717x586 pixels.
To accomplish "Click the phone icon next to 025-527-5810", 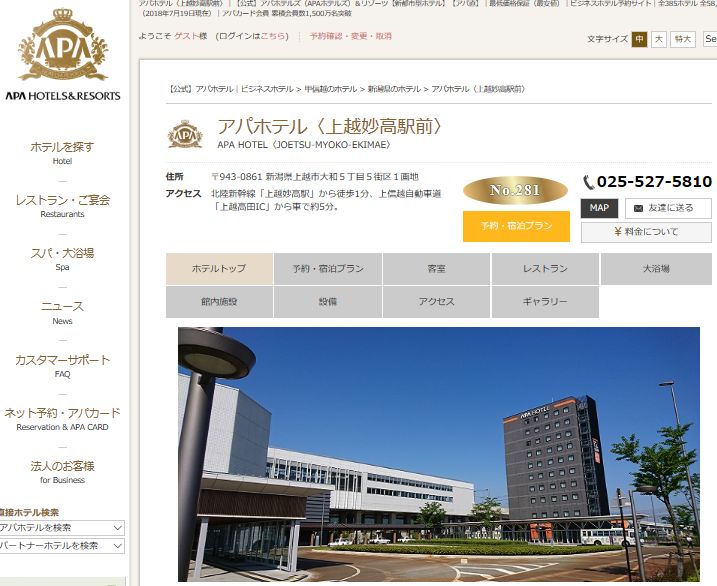I will tap(588, 182).
